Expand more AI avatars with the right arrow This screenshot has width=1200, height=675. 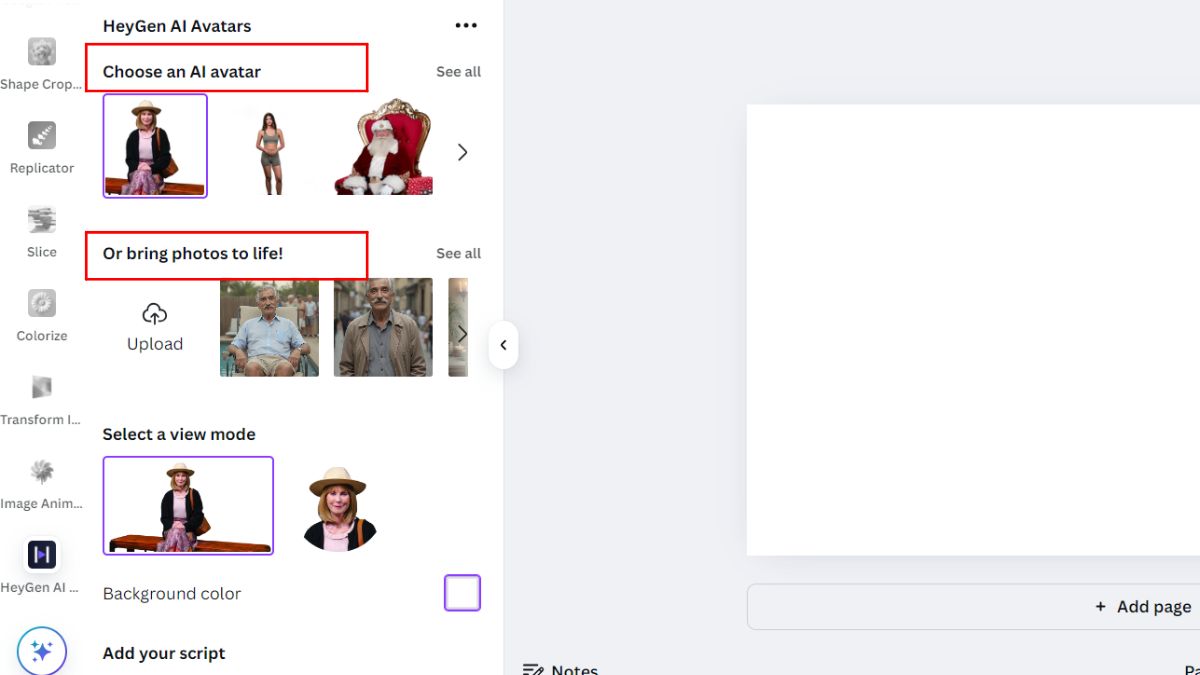(462, 152)
